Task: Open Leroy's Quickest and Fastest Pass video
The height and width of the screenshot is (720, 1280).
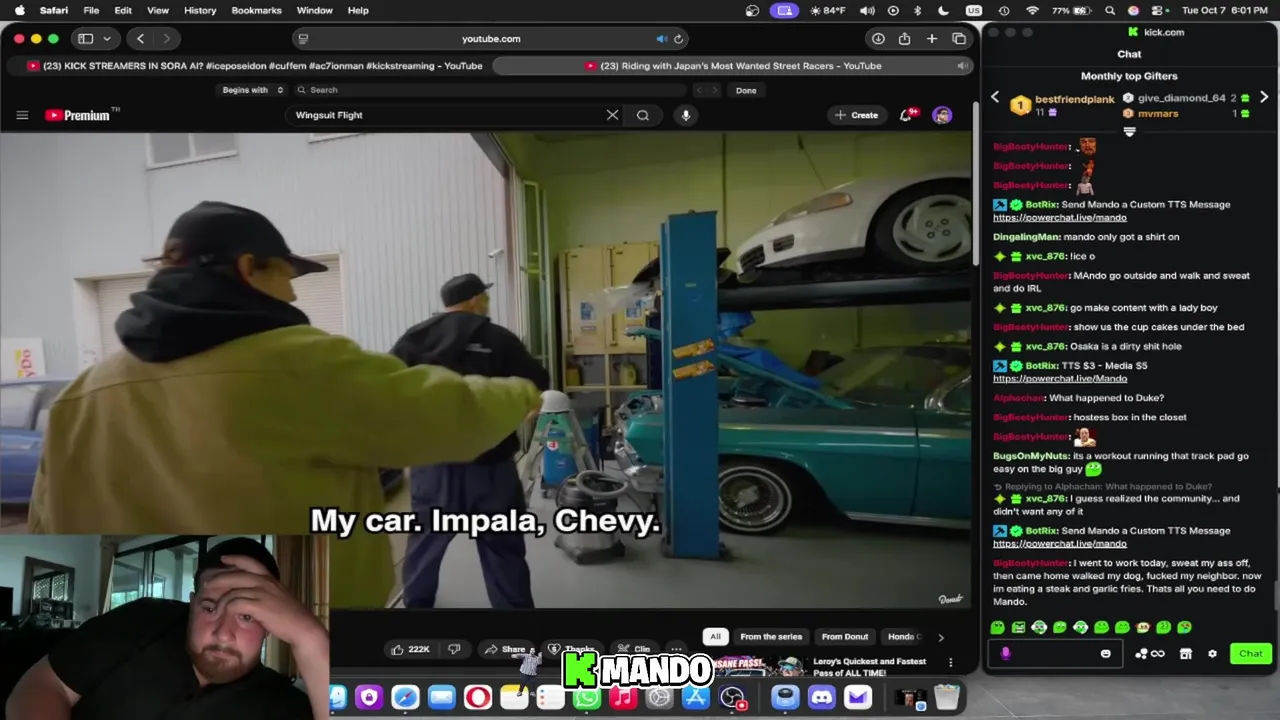Action: pos(868,667)
